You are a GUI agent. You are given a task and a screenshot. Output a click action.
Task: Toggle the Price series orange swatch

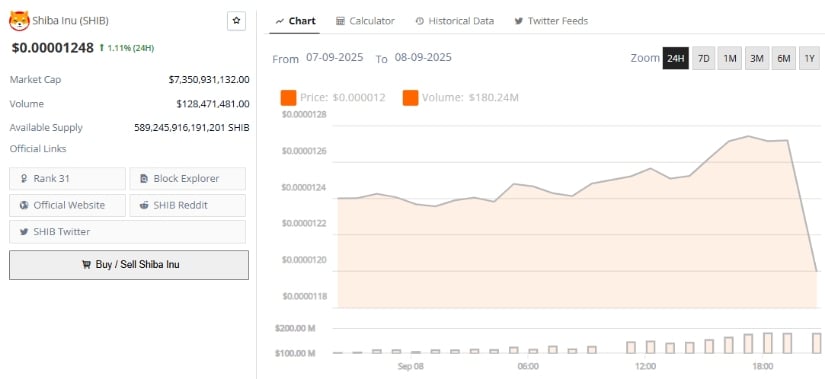[288, 98]
